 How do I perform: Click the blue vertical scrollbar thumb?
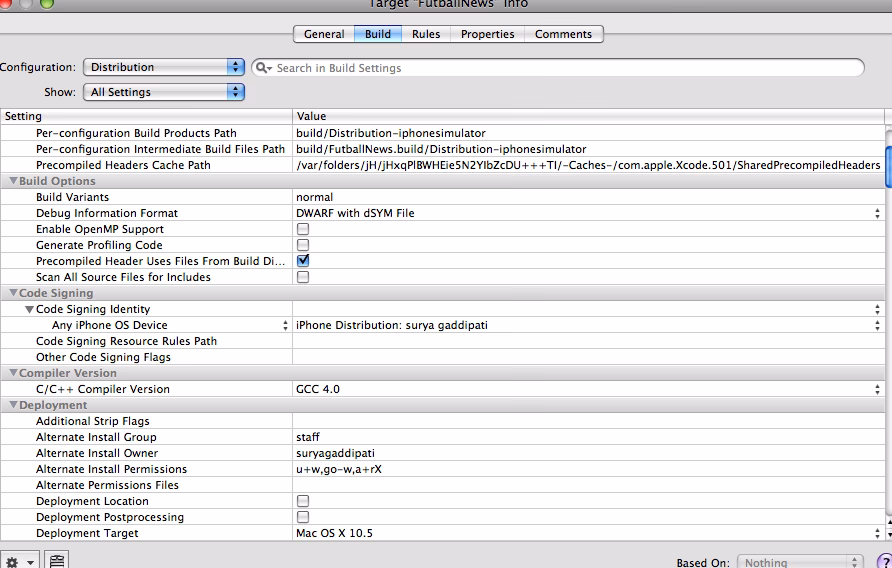coord(889,166)
